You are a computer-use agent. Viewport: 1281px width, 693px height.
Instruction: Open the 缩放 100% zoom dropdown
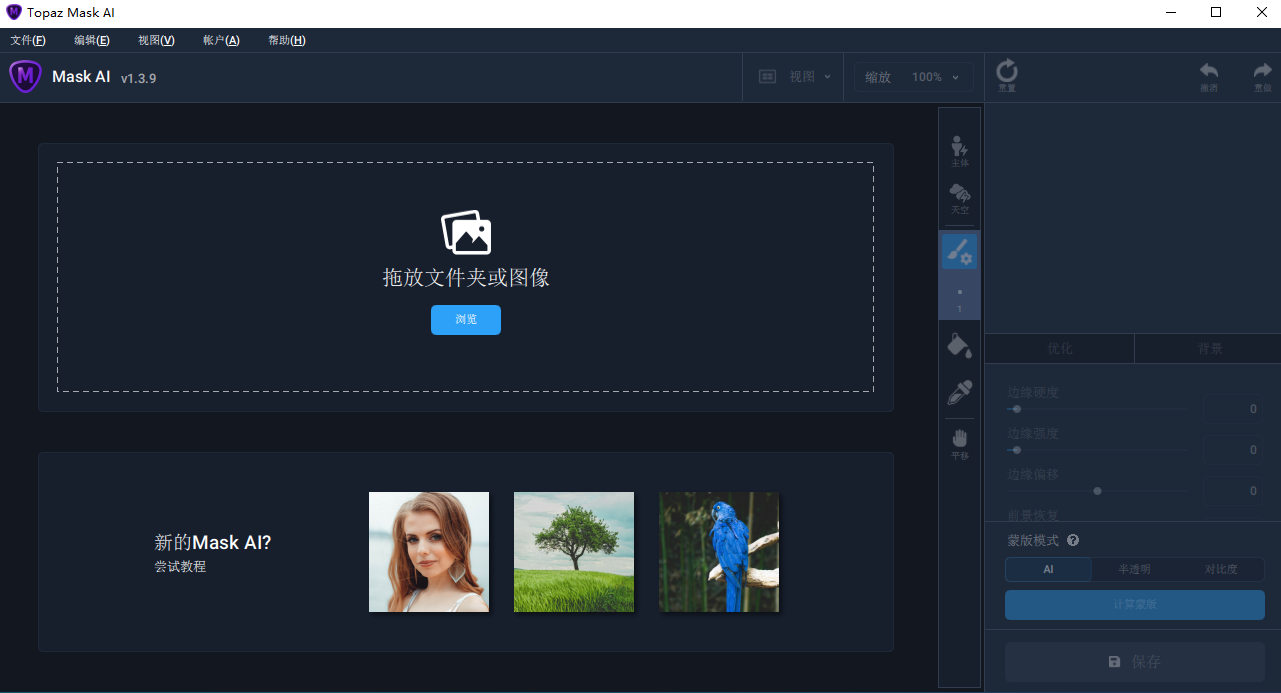913,77
